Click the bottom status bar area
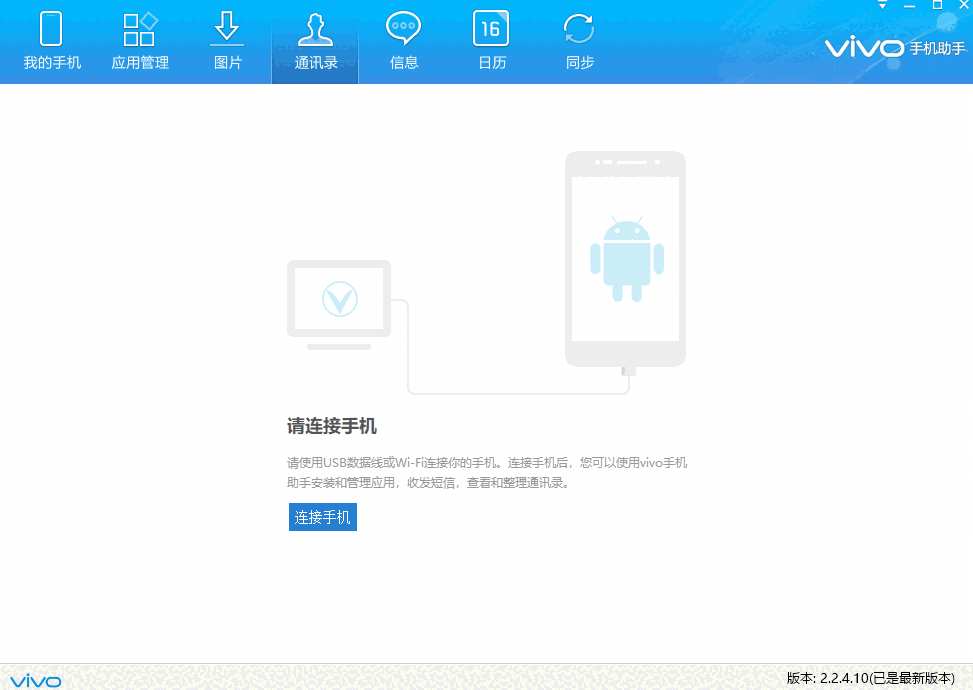 [x=486, y=679]
